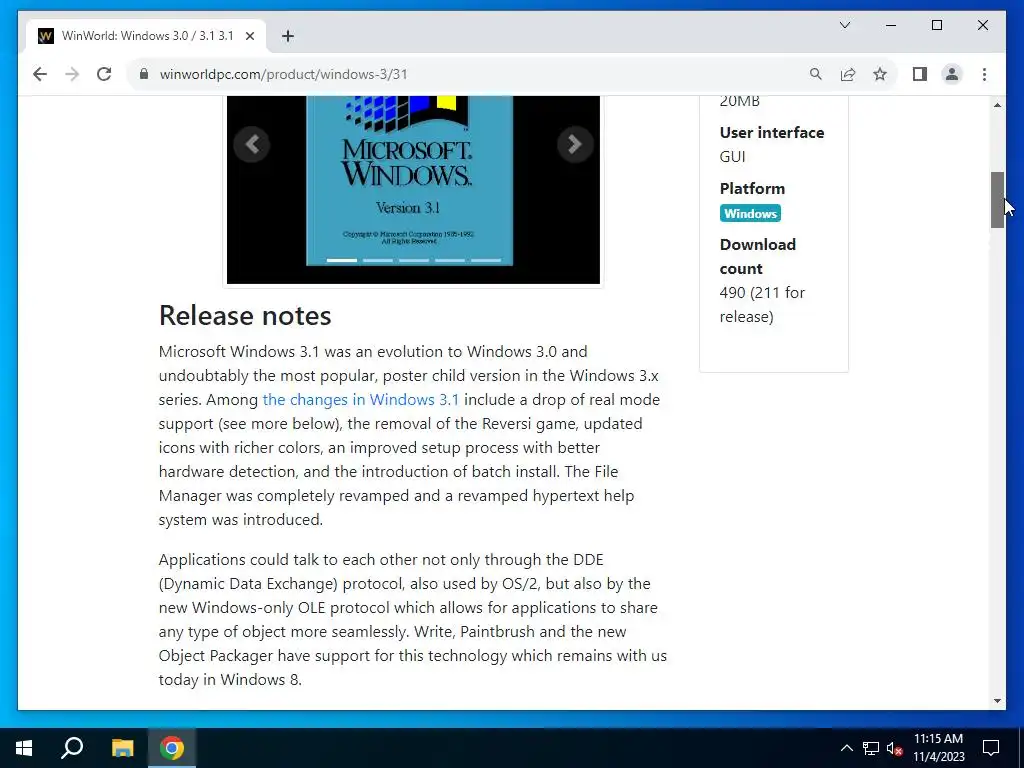Select the WinWorld Windows 3.1 tab
The height and width of the screenshot is (768, 1024).
tap(146, 36)
